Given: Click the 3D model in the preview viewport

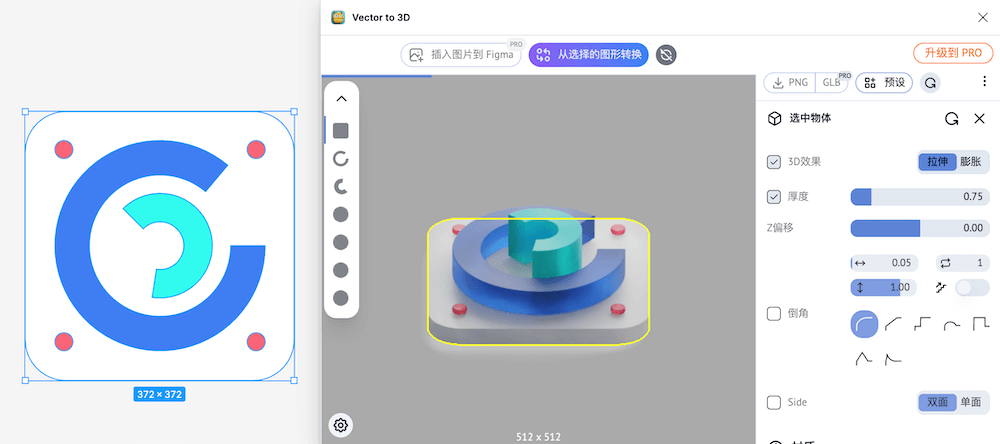Looking at the screenshot, I should tap(538, 274).
